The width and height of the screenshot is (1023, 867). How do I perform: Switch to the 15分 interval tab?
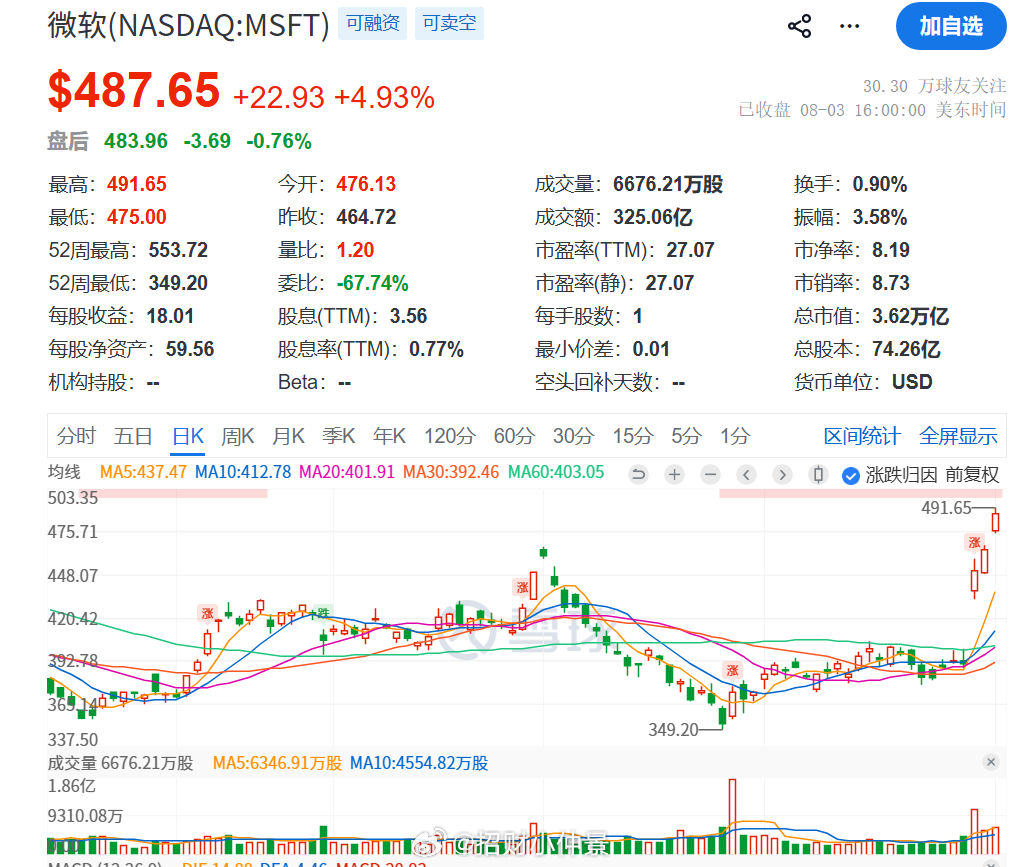point(632,436)
